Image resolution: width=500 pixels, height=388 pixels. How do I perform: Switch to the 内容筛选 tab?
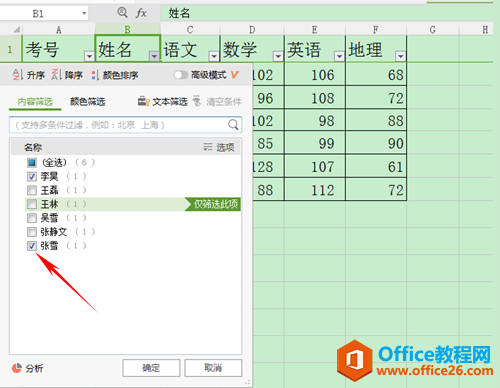click(35, 102)
